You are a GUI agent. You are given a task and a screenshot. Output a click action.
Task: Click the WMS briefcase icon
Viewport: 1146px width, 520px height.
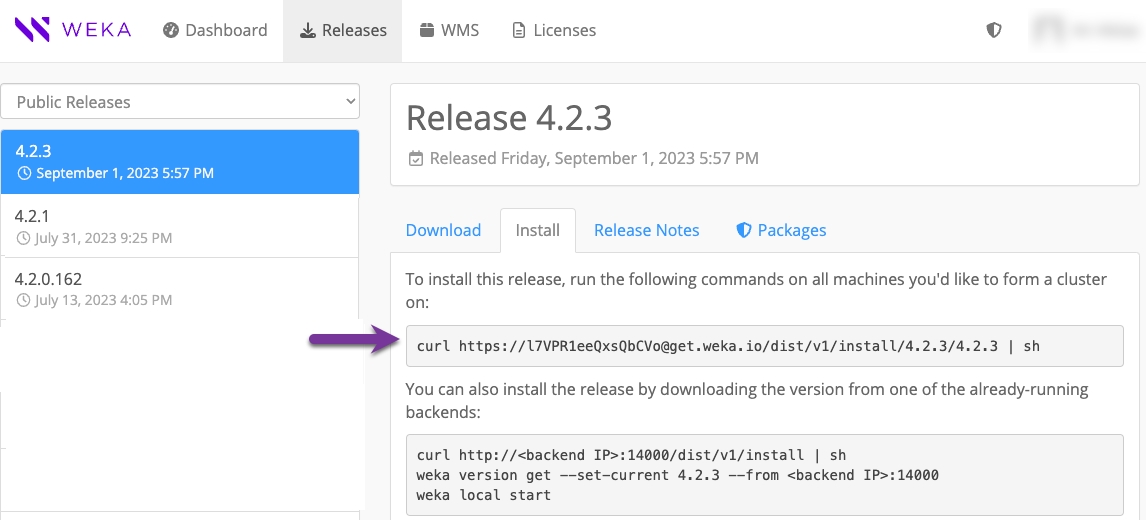(x=427, y=30)
